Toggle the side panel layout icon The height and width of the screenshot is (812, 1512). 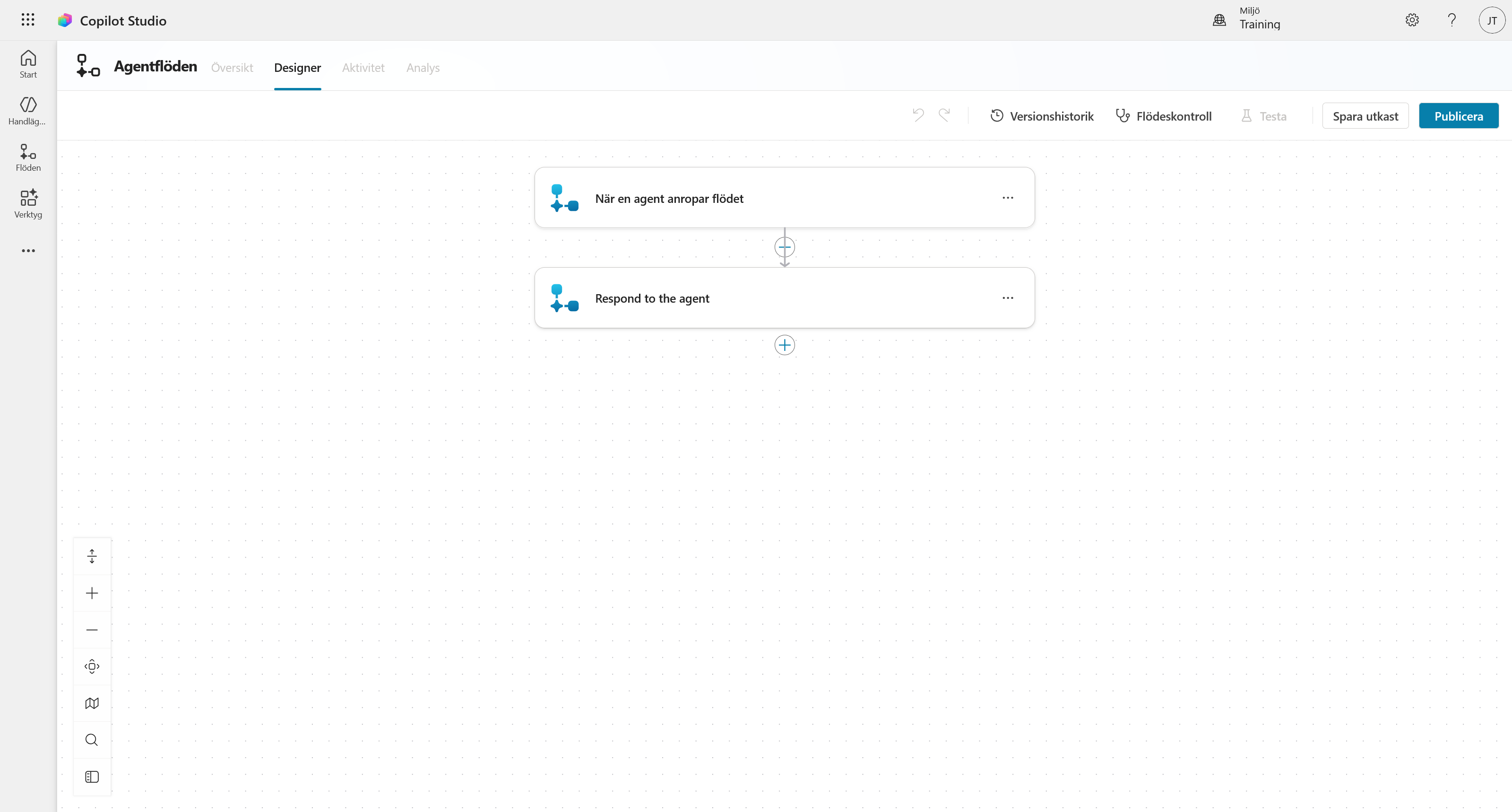pyautogui.click(x=92, y=777)
